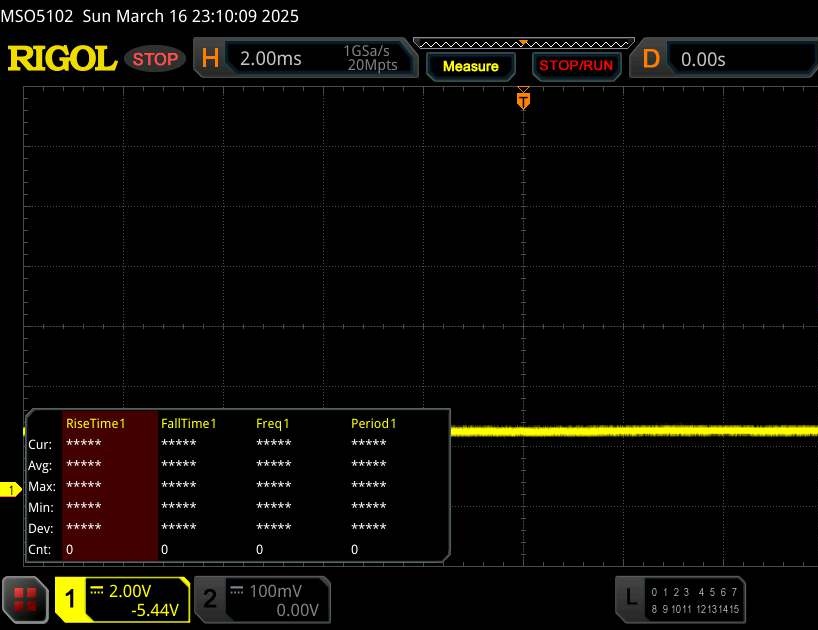The height and width of the screenshot is (630, 818).
Task: Select the FallTime1 measurement column
Action: pos(205,486)
